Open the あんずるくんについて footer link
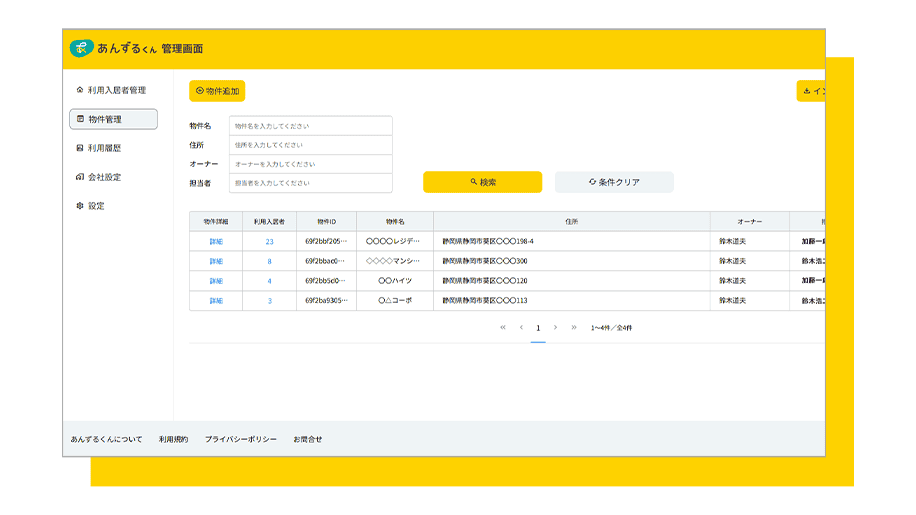Image resolution: width=916 pixels, height=515 pixels. [106, 439]
